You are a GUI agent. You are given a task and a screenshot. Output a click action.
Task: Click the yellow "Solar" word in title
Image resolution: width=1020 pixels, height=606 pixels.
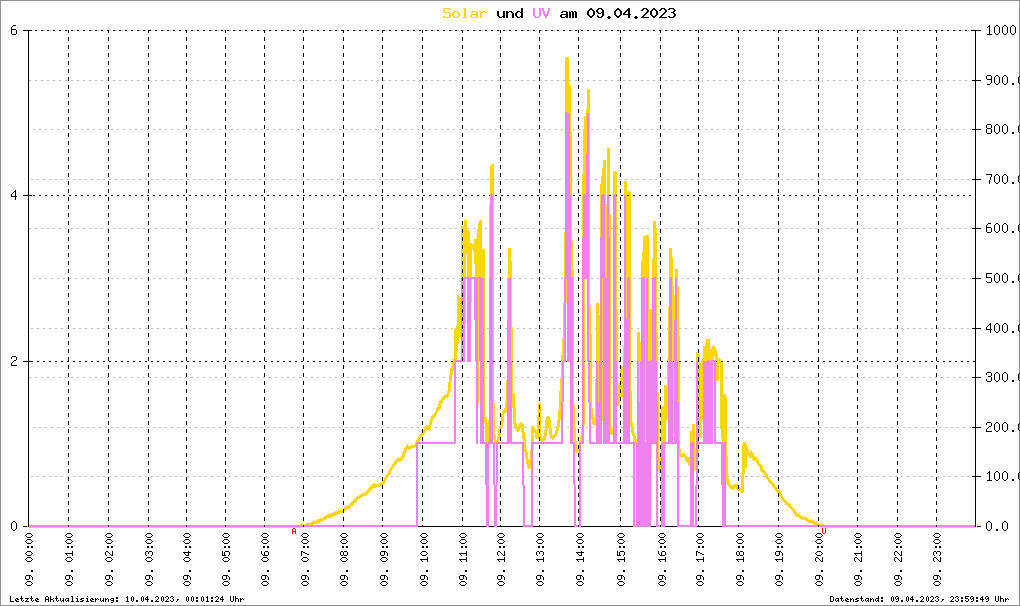465,13
